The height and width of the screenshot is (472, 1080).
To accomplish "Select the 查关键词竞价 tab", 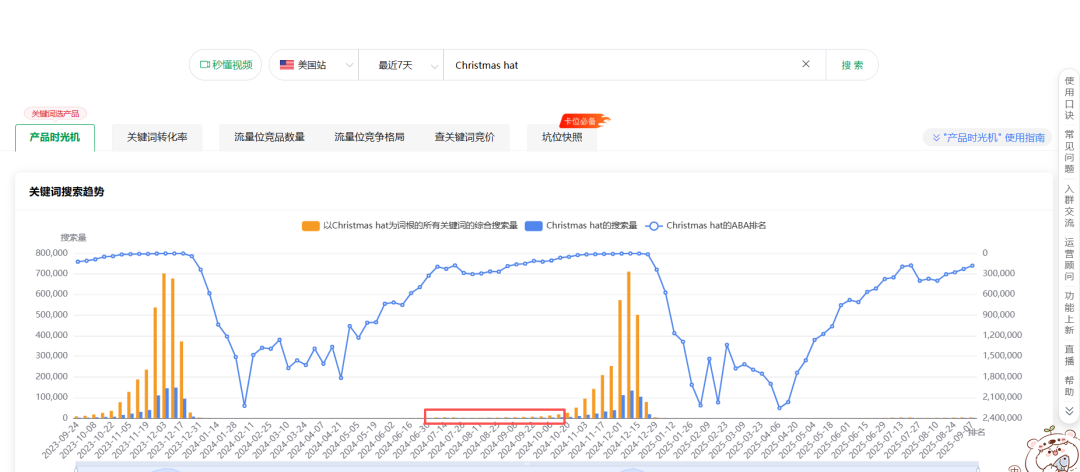I will coord(464,137).
